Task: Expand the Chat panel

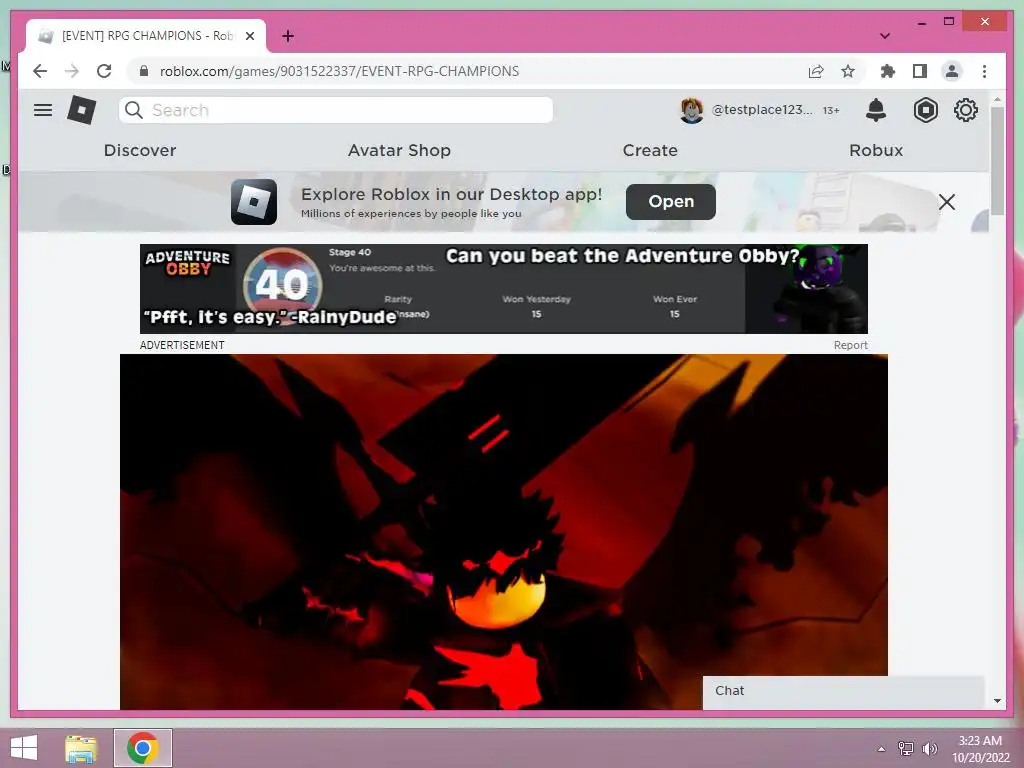Action: pos(843,691)
